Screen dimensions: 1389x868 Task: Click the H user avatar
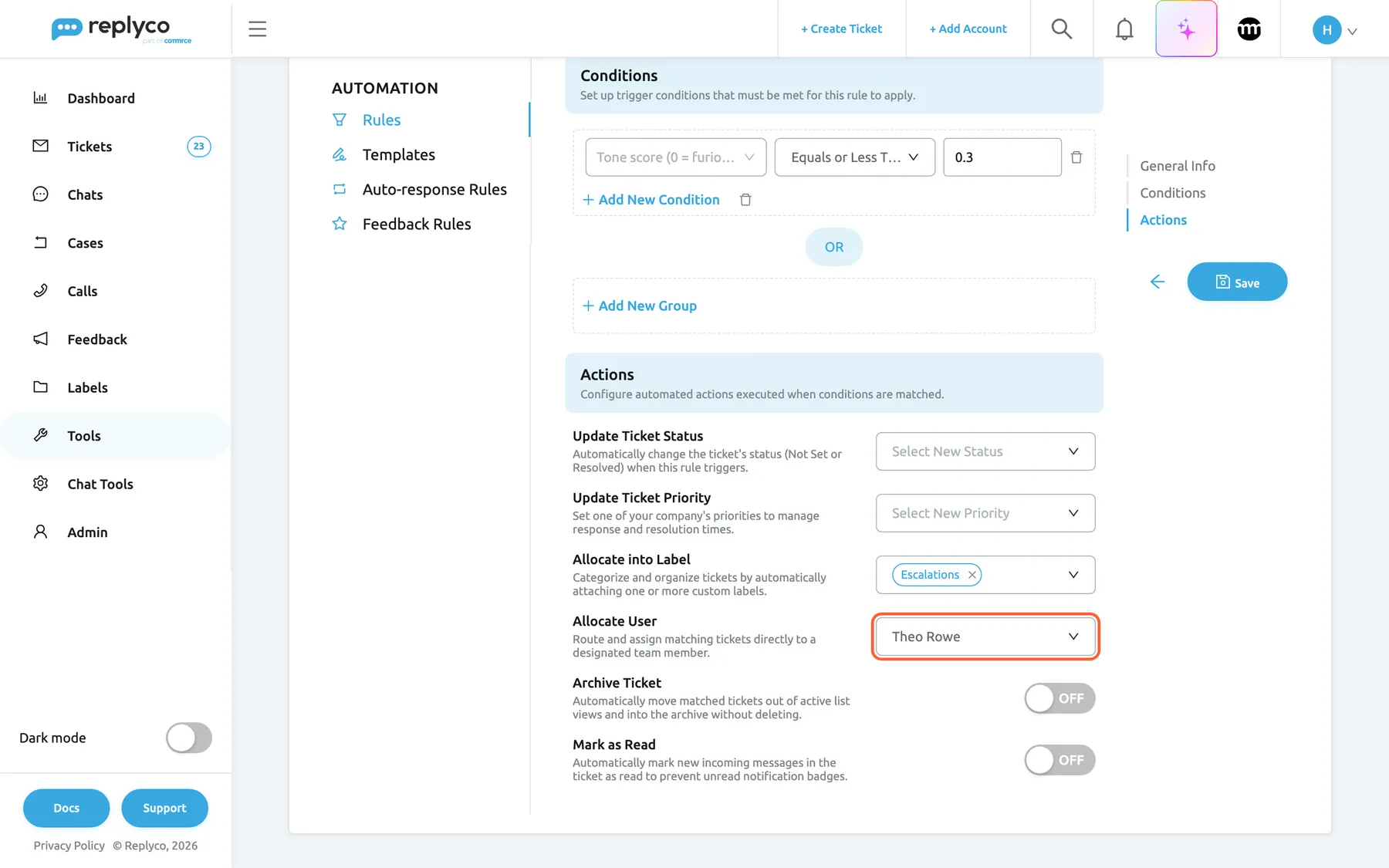(x=1326, y=30)
